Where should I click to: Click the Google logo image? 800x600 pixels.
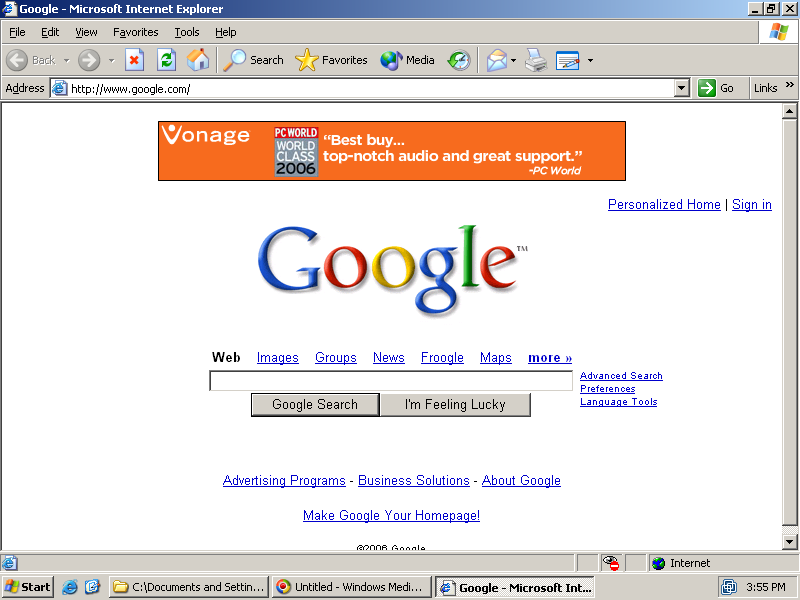[392, 270]
